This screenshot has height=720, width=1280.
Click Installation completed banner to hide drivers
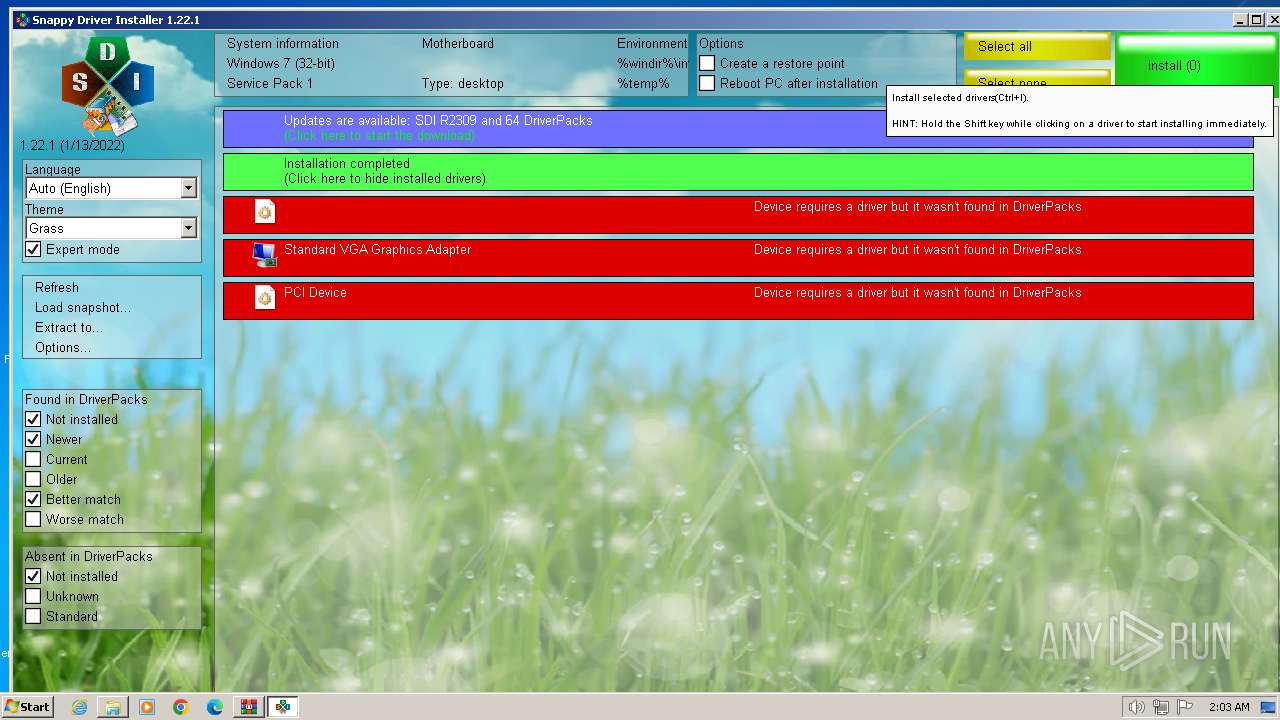tap(738, 171)
